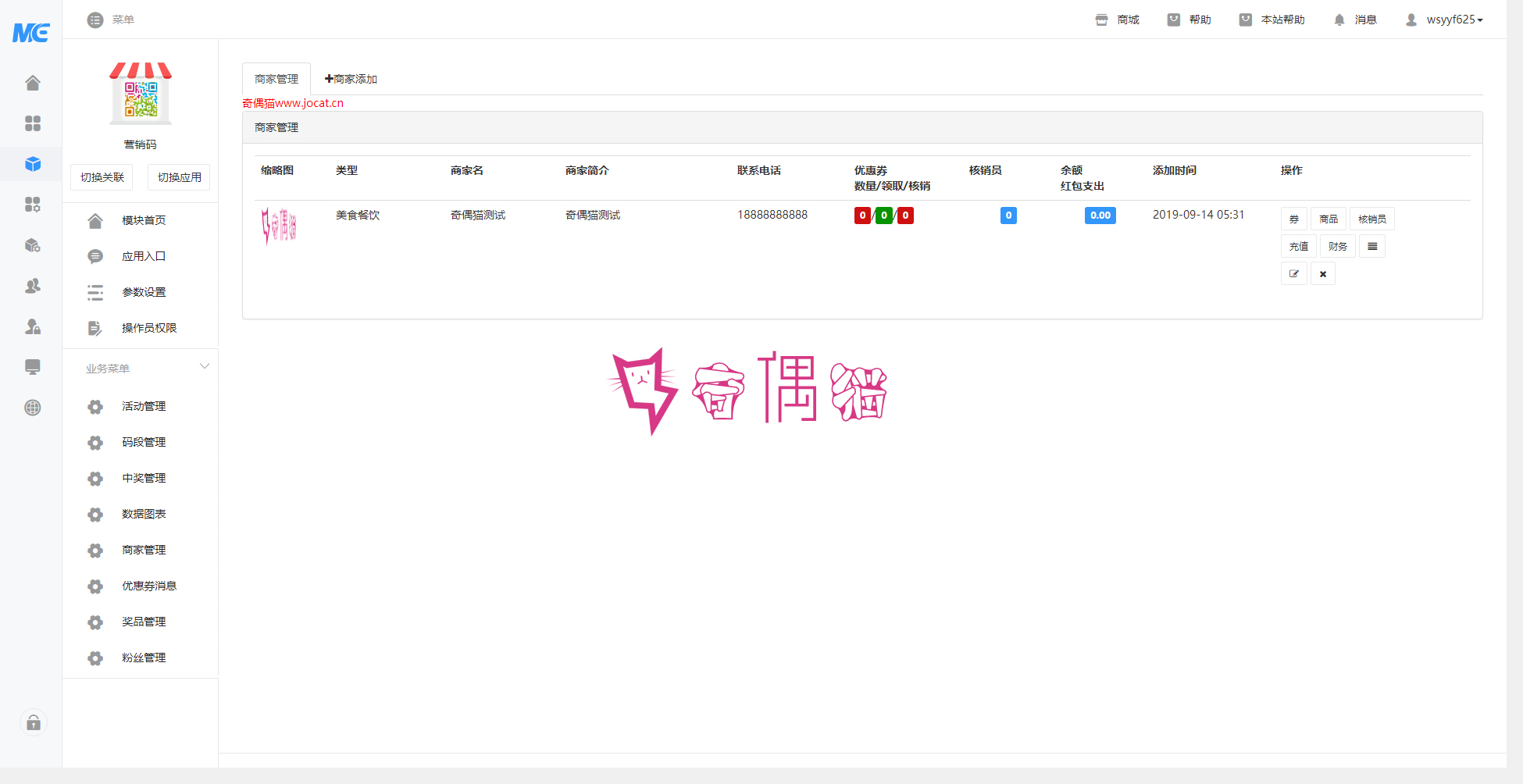The height and width of the screenshot is (784, 1523).
Task: Open the user-lock permissions icon in left rail
Action: 32,326
